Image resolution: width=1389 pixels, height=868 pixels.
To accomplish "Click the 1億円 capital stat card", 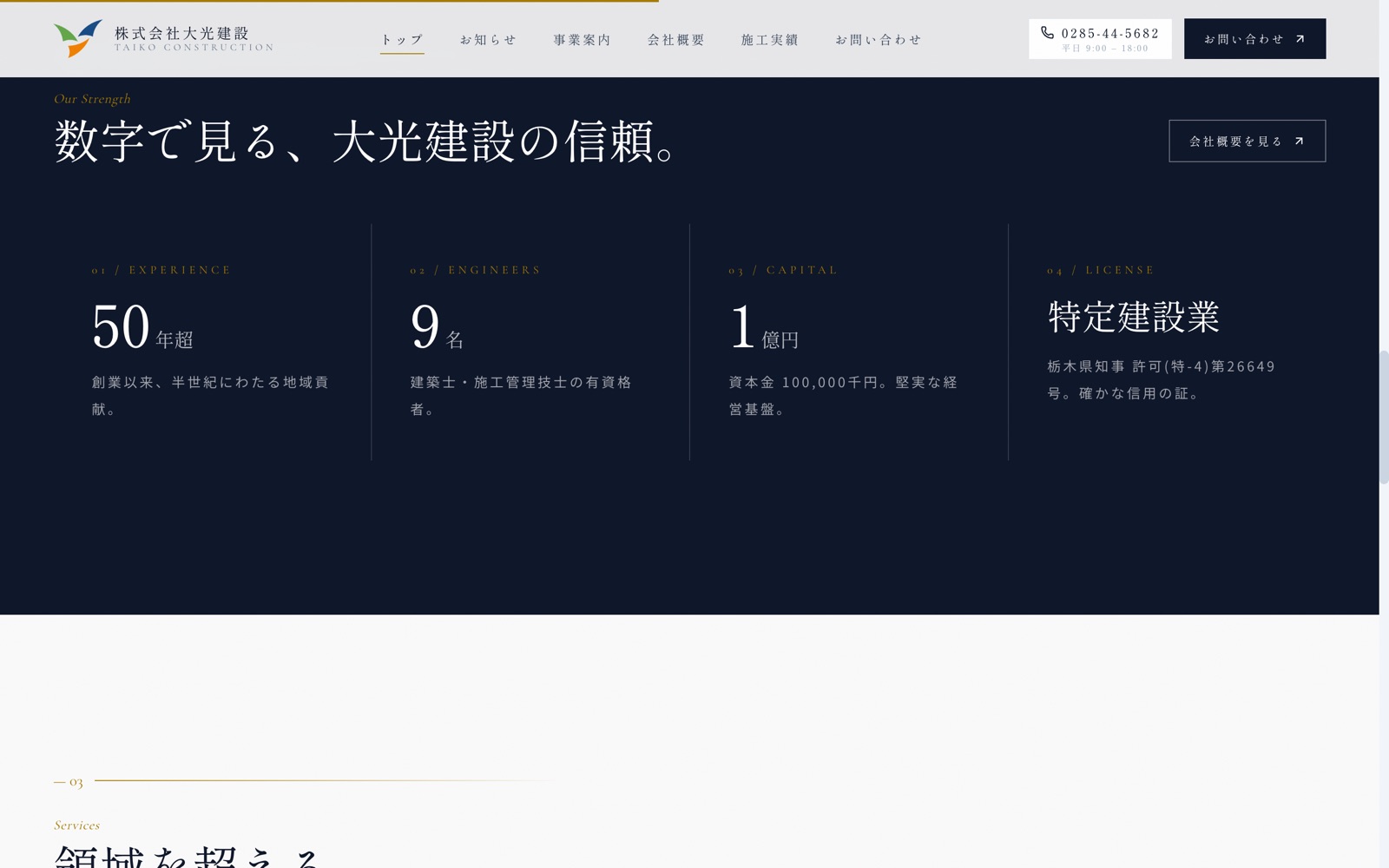I will 849,342.
